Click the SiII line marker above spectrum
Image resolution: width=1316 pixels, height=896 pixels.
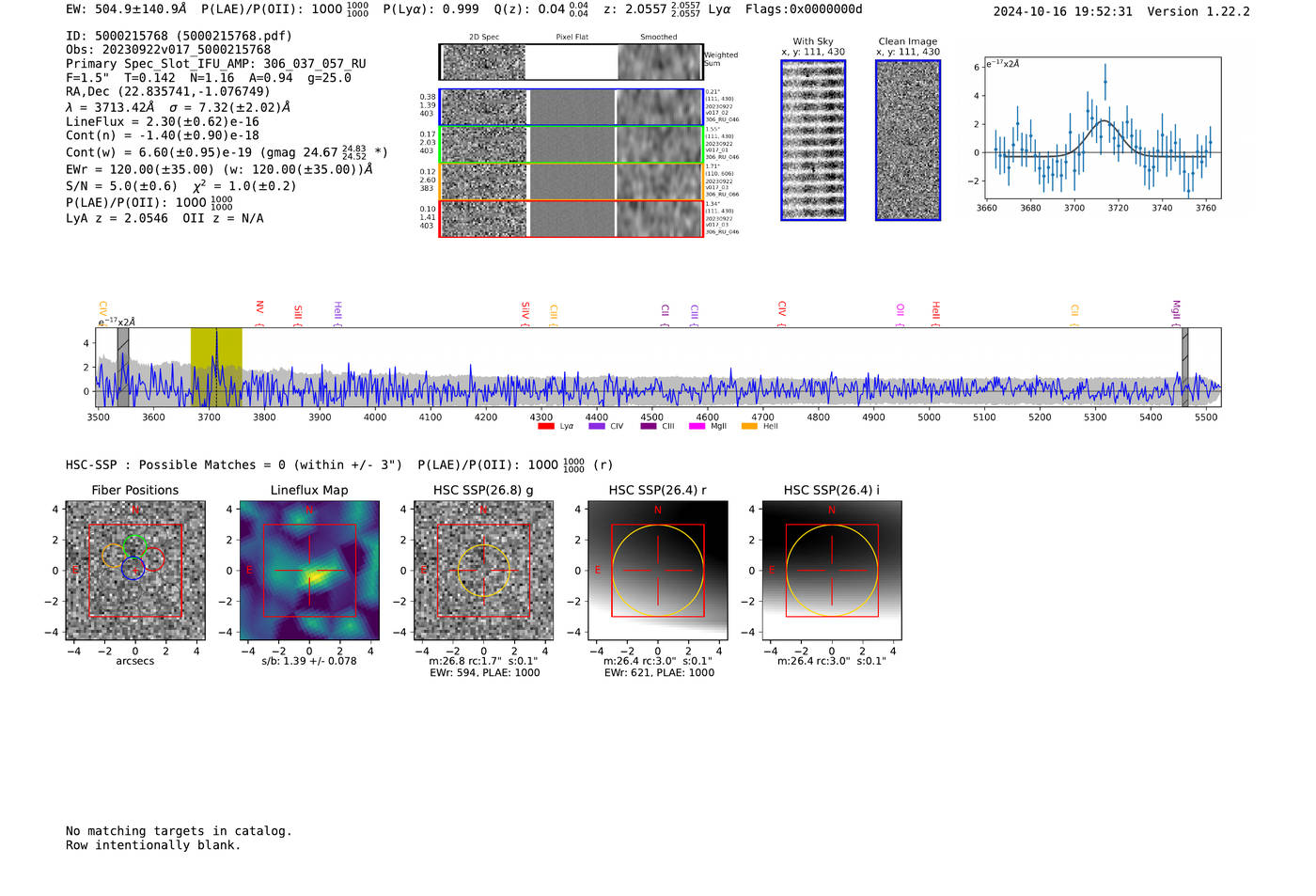(x=298, y=313)
